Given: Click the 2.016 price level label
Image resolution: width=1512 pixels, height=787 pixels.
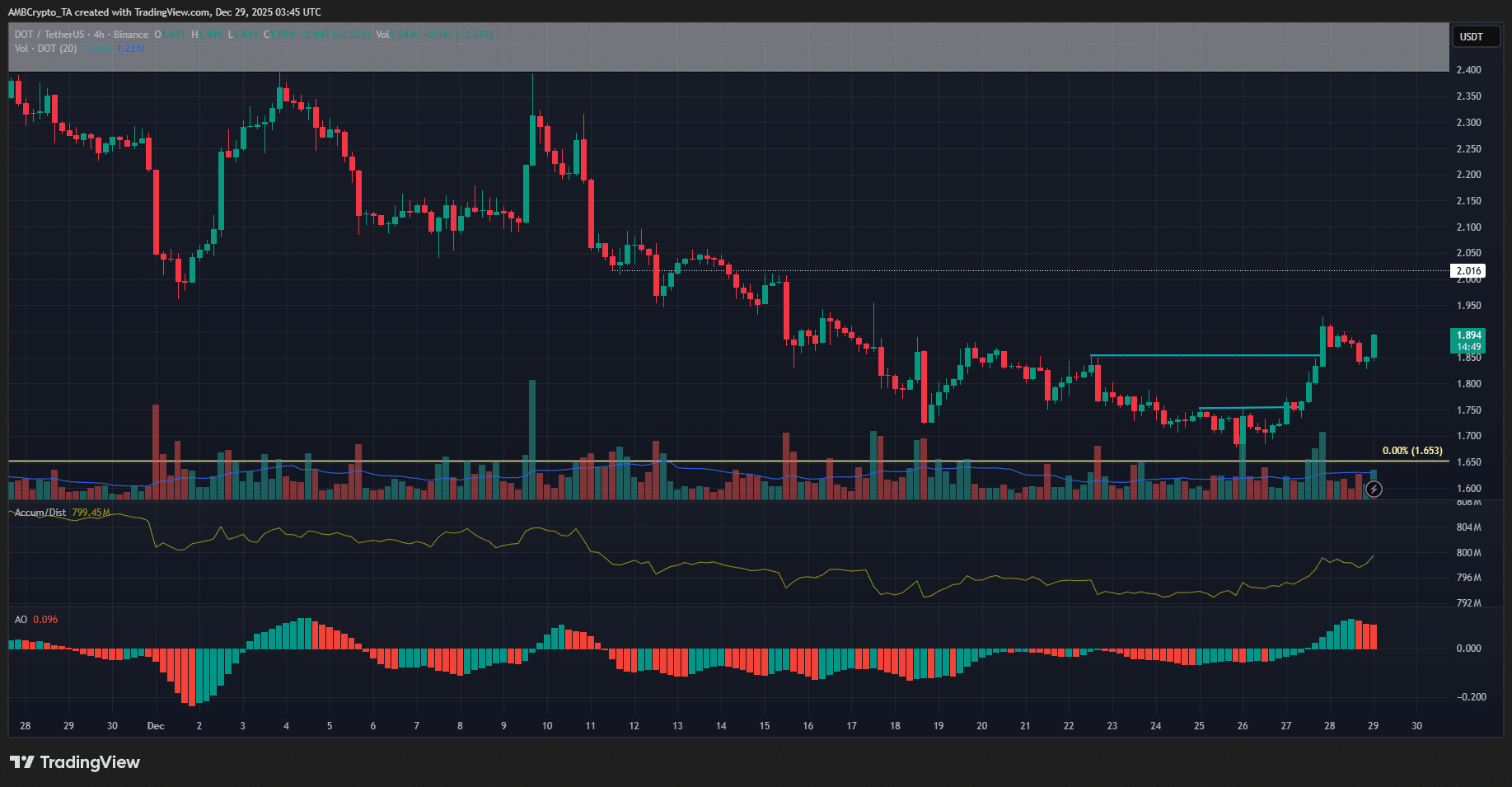Looking at the screenshot, I should point(1468,270).
